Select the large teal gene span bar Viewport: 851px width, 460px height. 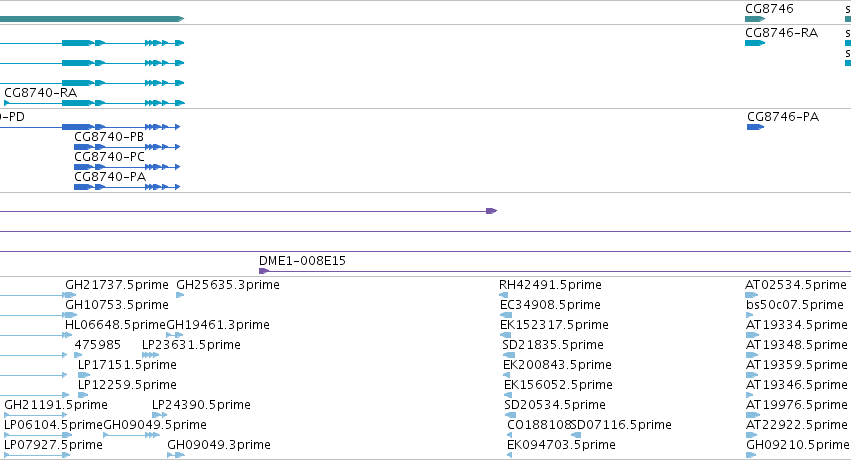click(92, 19)
